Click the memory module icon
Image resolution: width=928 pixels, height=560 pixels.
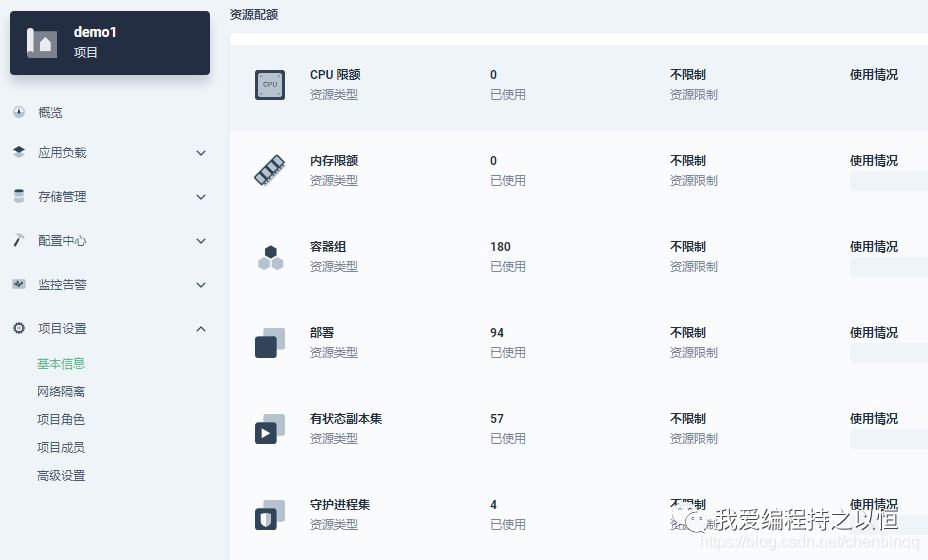(x=270, y=170)
